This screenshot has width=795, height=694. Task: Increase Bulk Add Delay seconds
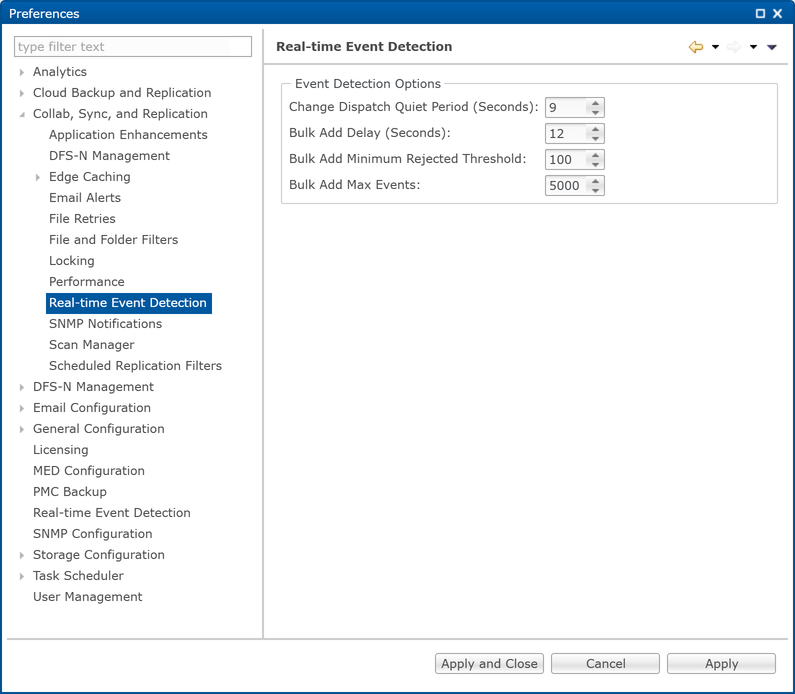coord(596,129)
